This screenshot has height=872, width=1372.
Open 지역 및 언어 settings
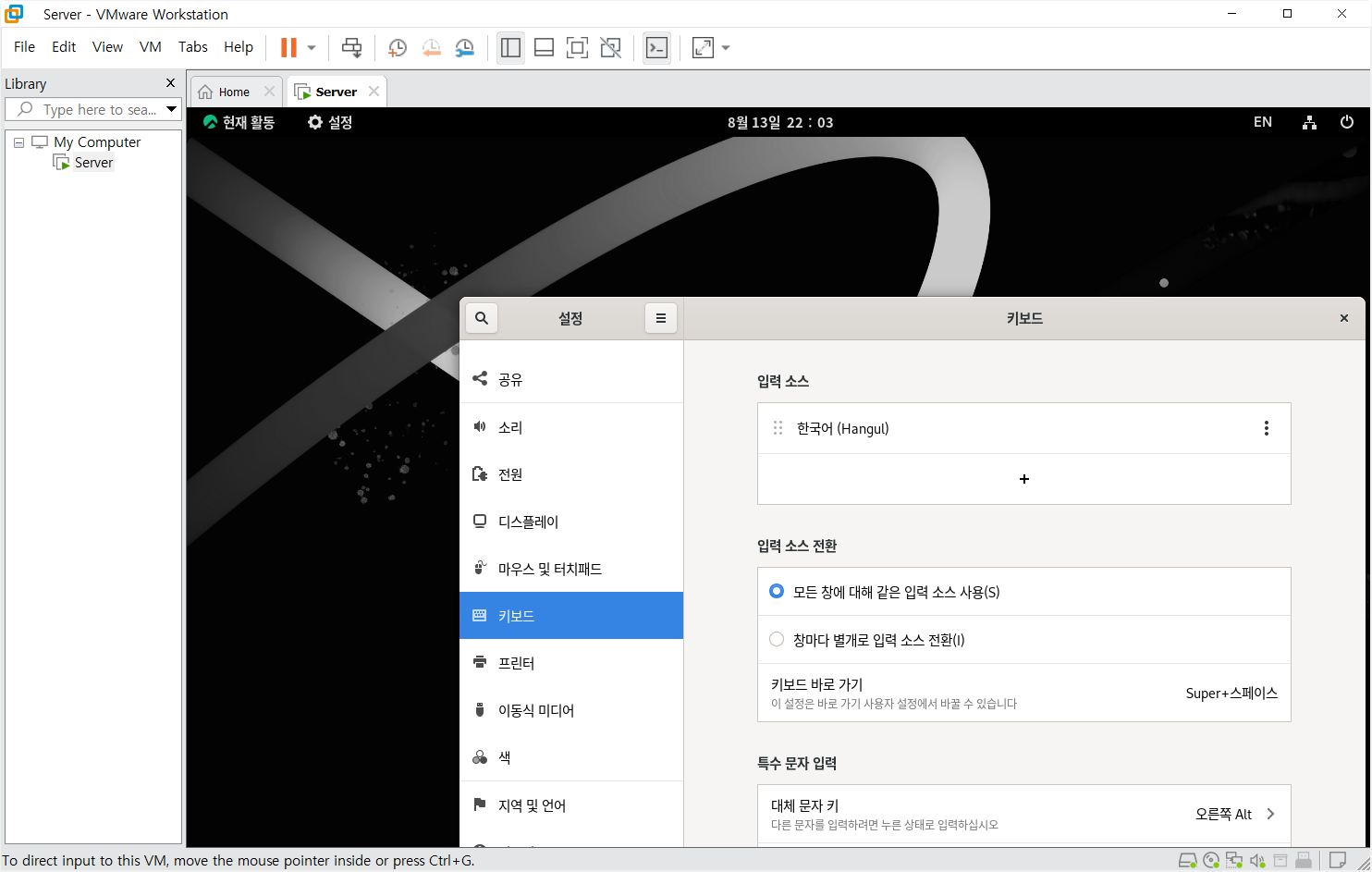(571, 805)
